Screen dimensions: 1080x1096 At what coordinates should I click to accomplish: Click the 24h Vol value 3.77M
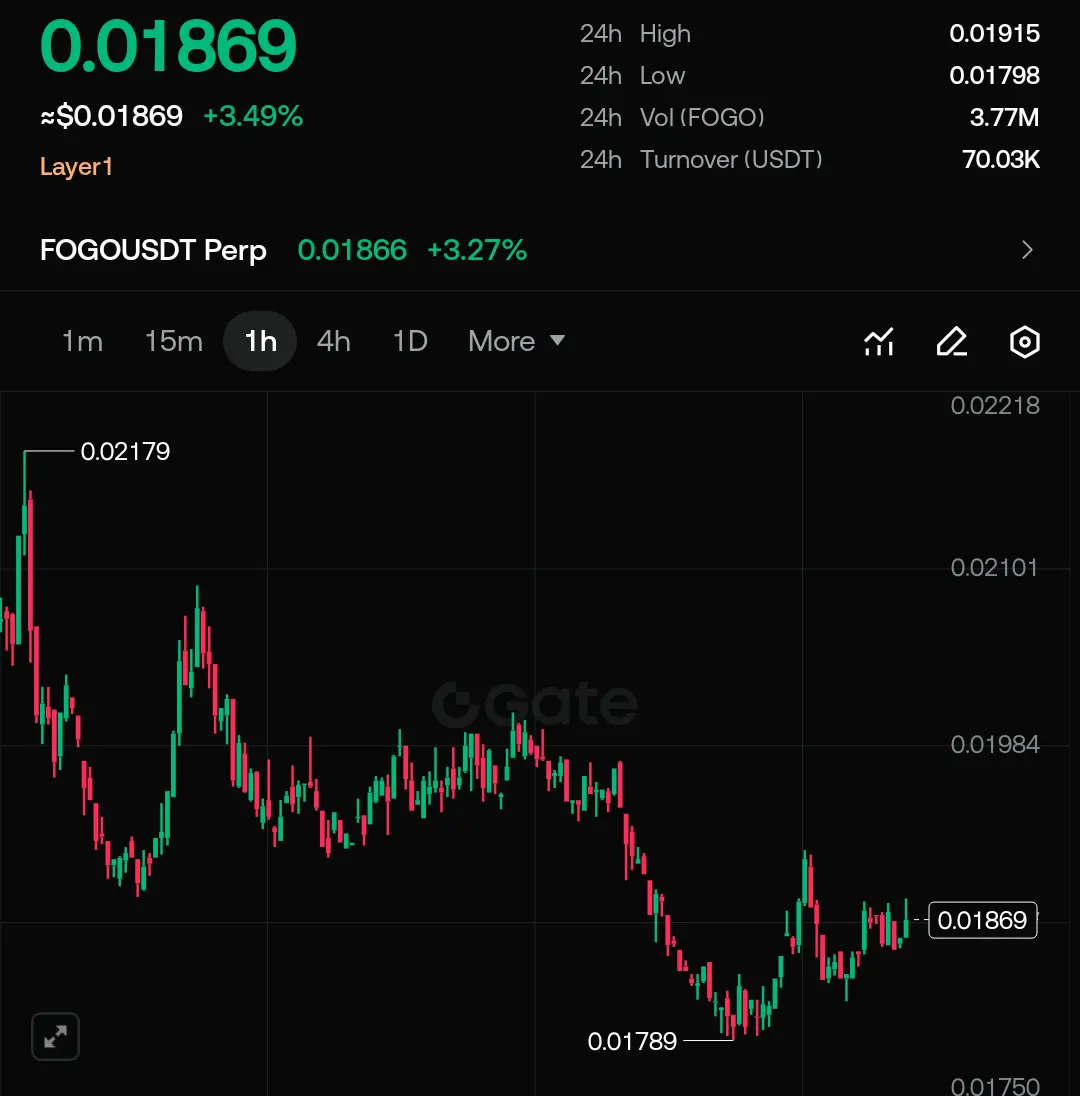pyautogui.click(x=1004, y=117)
